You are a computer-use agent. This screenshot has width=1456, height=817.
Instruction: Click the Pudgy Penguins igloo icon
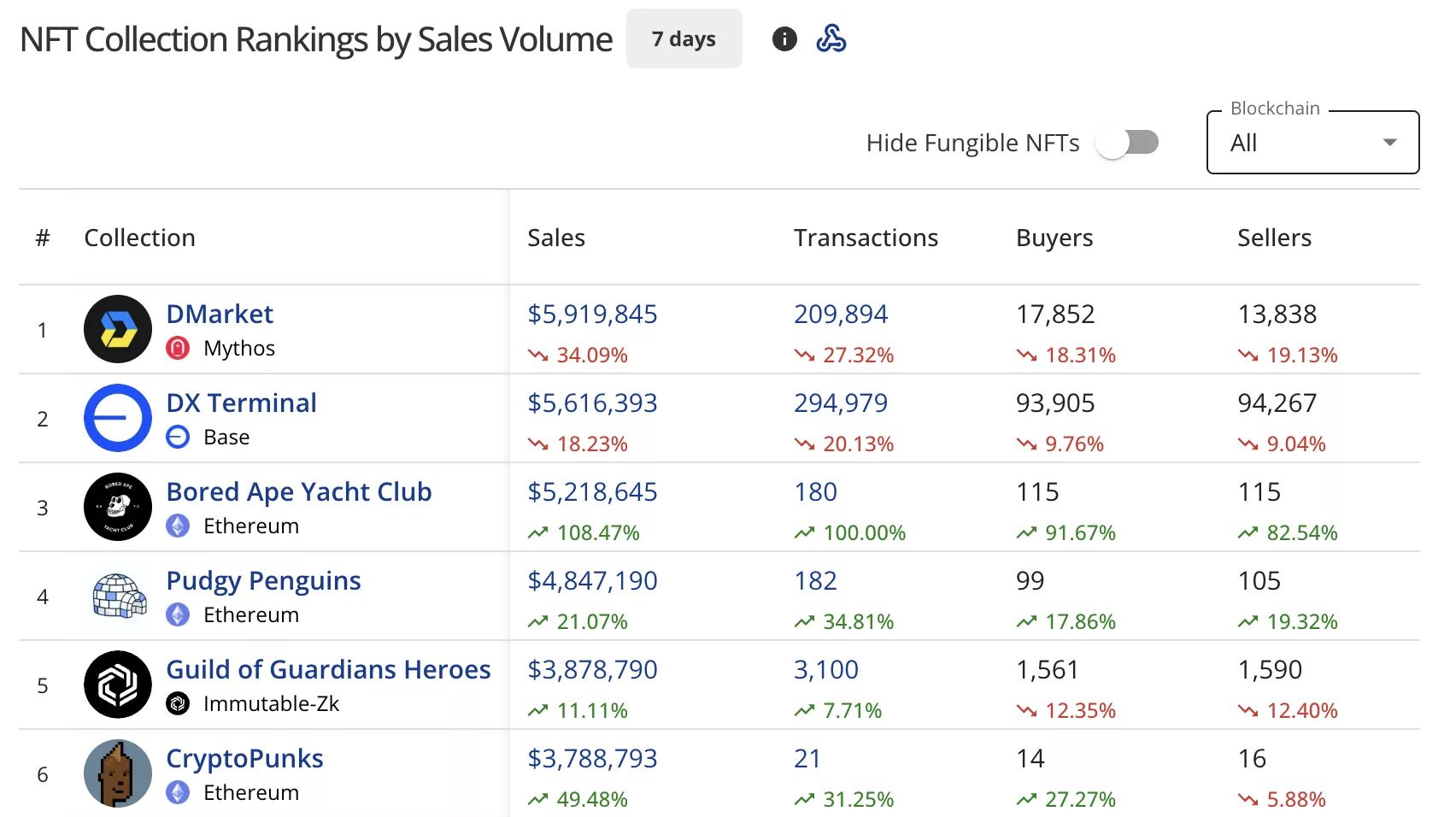pyautogui.click(x=117, y=596)
